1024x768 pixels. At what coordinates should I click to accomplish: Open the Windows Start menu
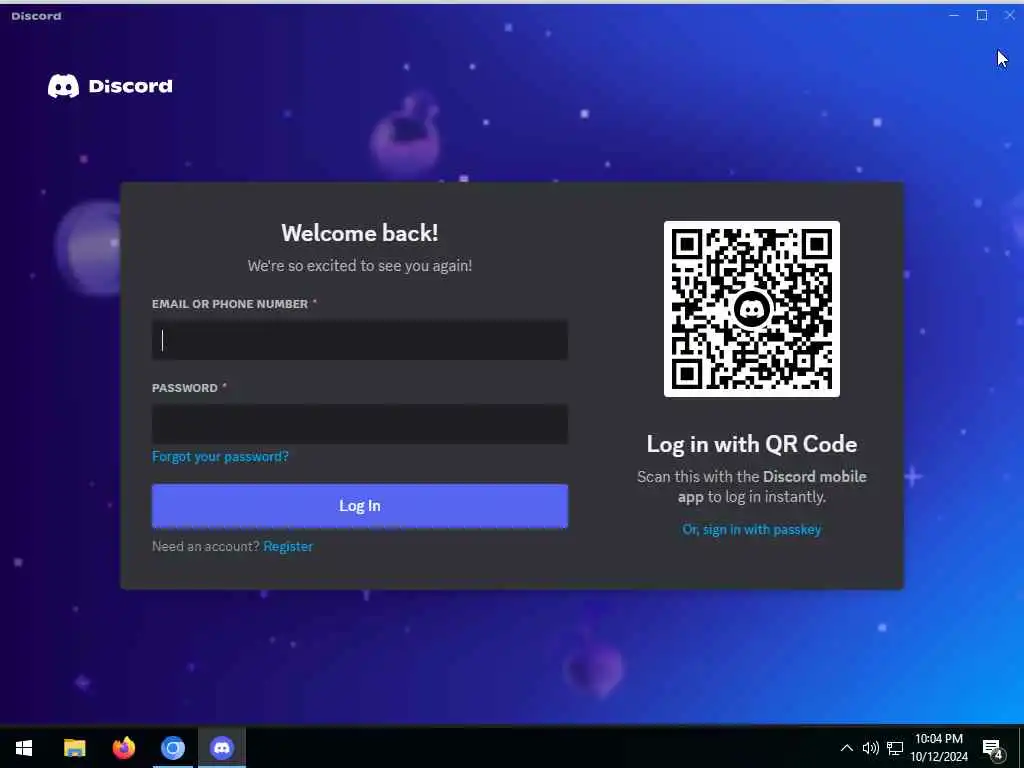[24, 748]
